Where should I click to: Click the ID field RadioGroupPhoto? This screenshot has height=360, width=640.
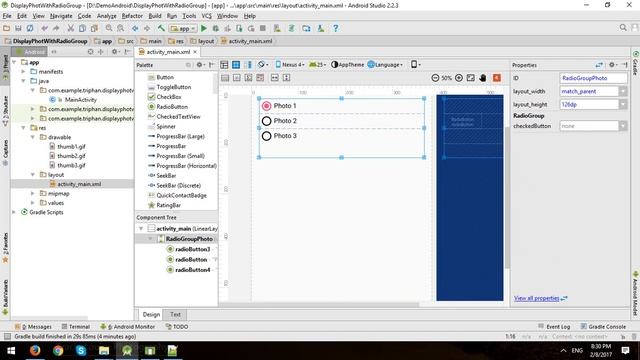coord(593,78)
